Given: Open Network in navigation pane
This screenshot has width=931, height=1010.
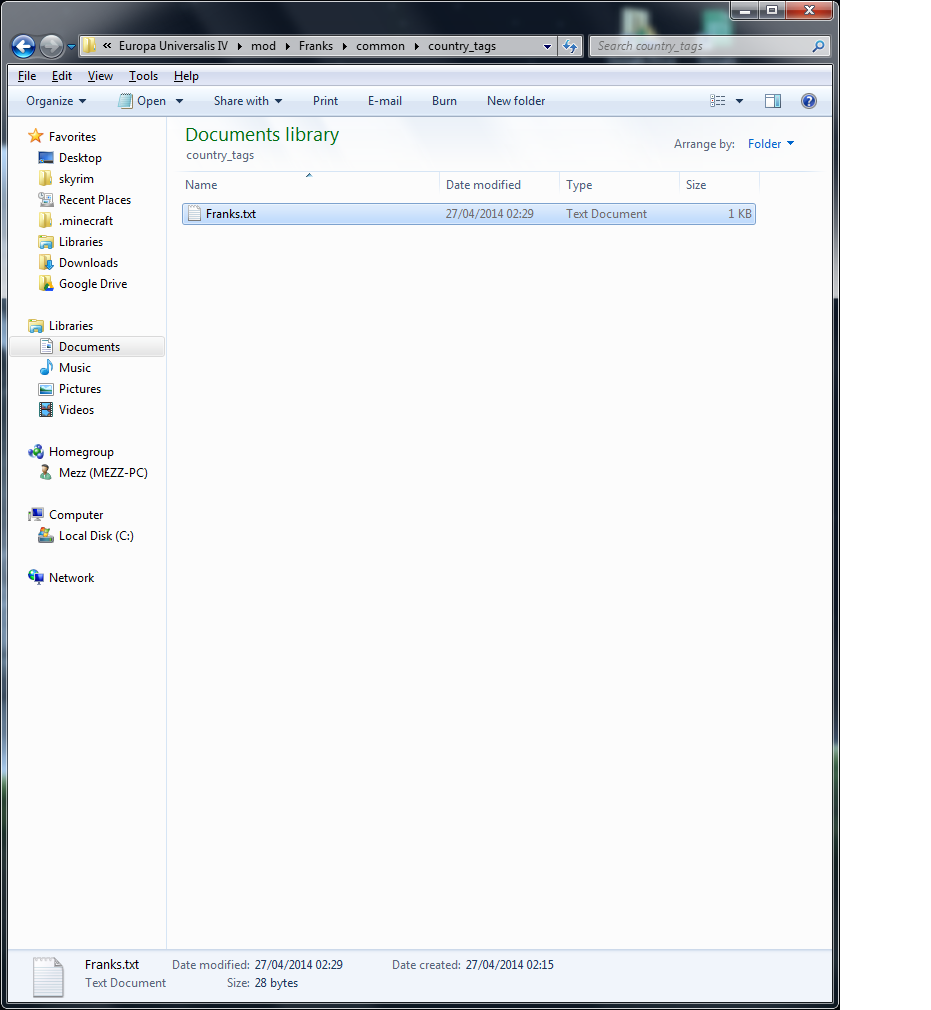Looking at the screenshot, I should (x=71, y=578).
